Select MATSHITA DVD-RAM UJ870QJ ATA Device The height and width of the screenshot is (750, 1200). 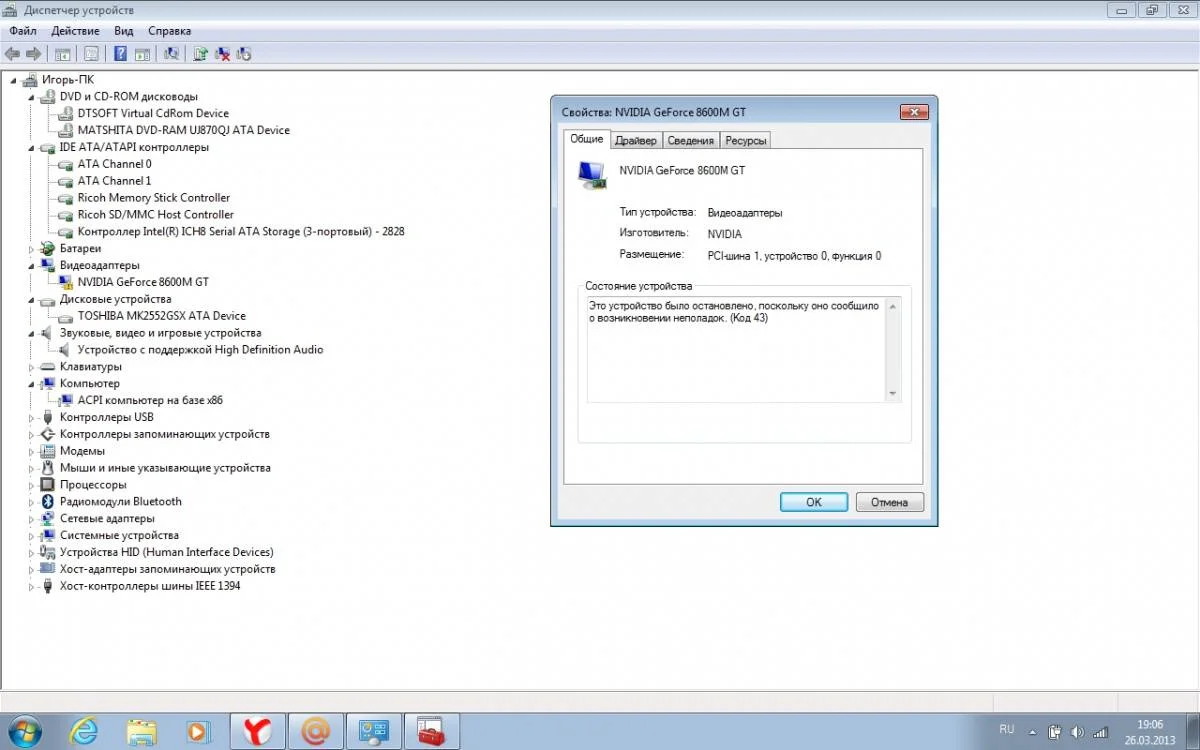(183, 130)
